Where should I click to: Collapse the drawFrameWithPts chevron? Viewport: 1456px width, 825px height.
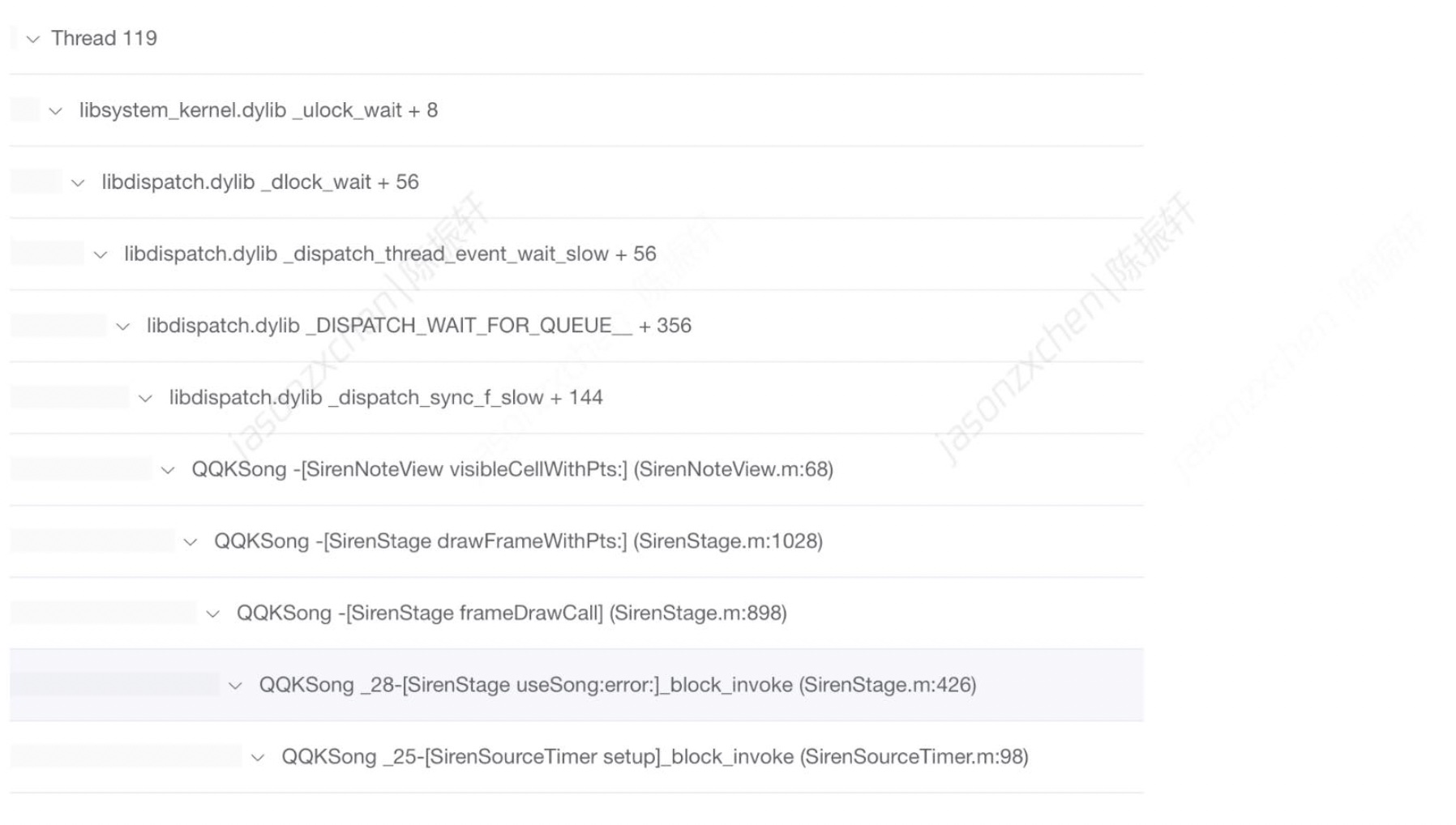tap(191, 542)
